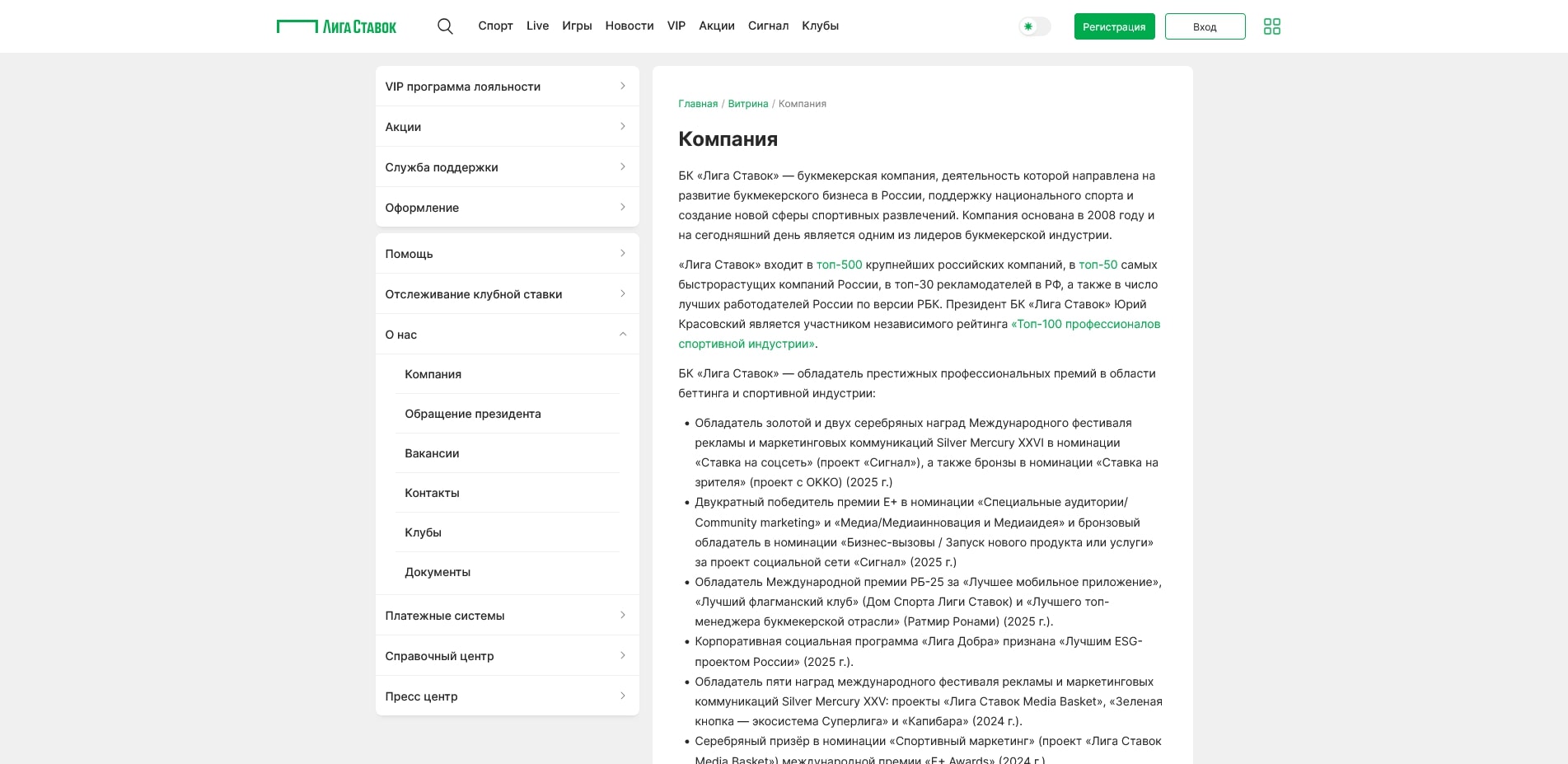The height and width of the screenshot is (764, 1568).
Task: Expand the «Акции» sidebar section
Action: coord(507,126)
